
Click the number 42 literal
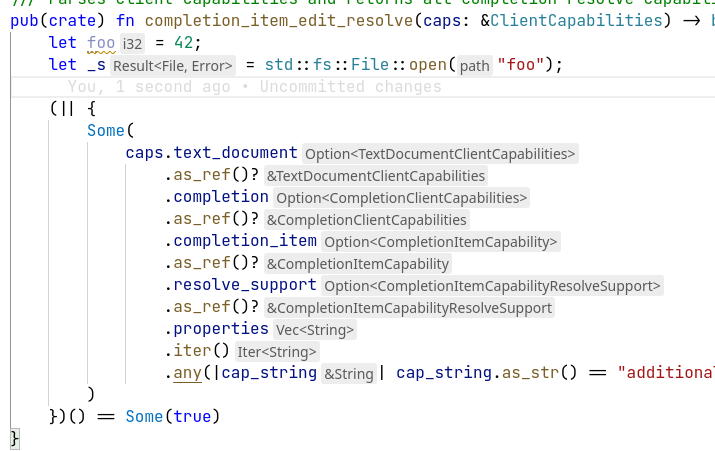click(x=184, y=43)
